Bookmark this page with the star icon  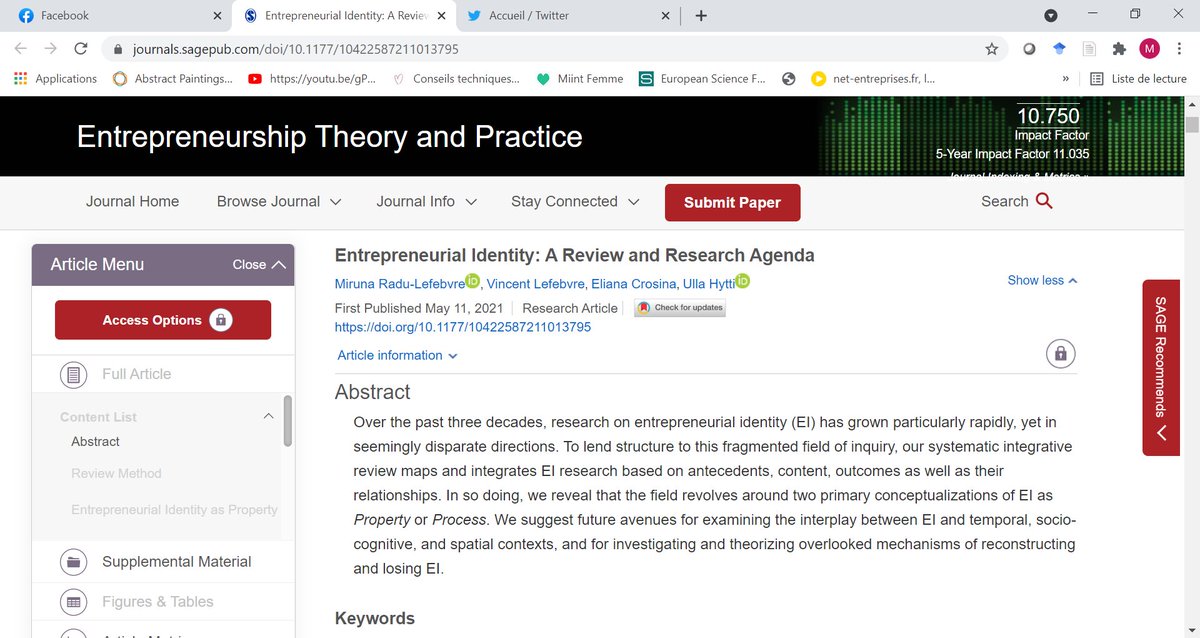pos(991,48)
